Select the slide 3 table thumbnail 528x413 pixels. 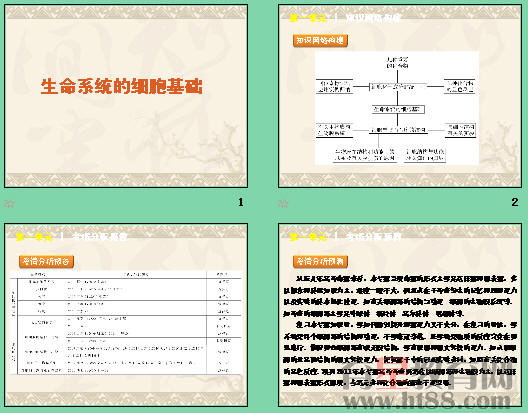(126, 315)
